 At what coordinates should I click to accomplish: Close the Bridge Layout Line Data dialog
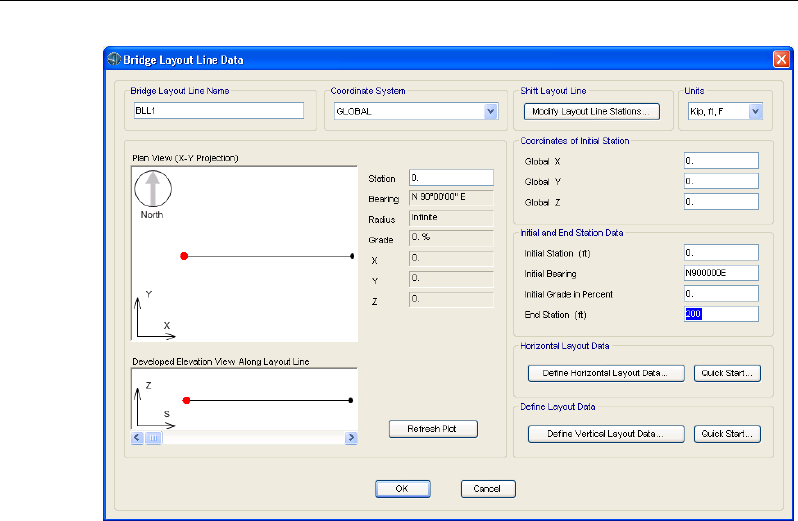(781, 59)
